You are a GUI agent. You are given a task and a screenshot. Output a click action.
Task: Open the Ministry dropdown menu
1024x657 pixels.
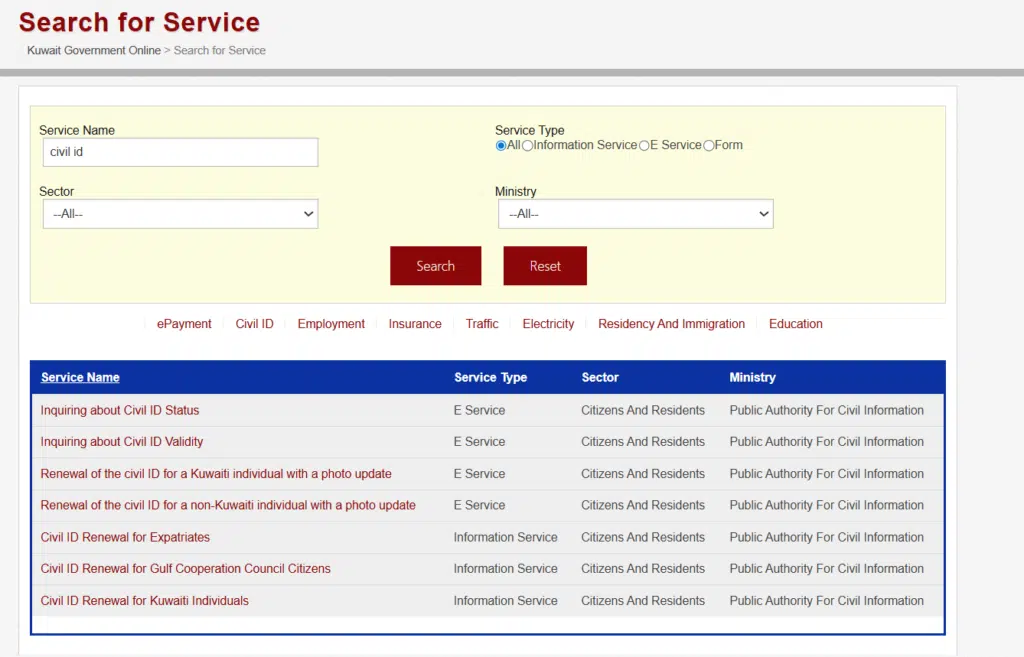pos(636,213)
